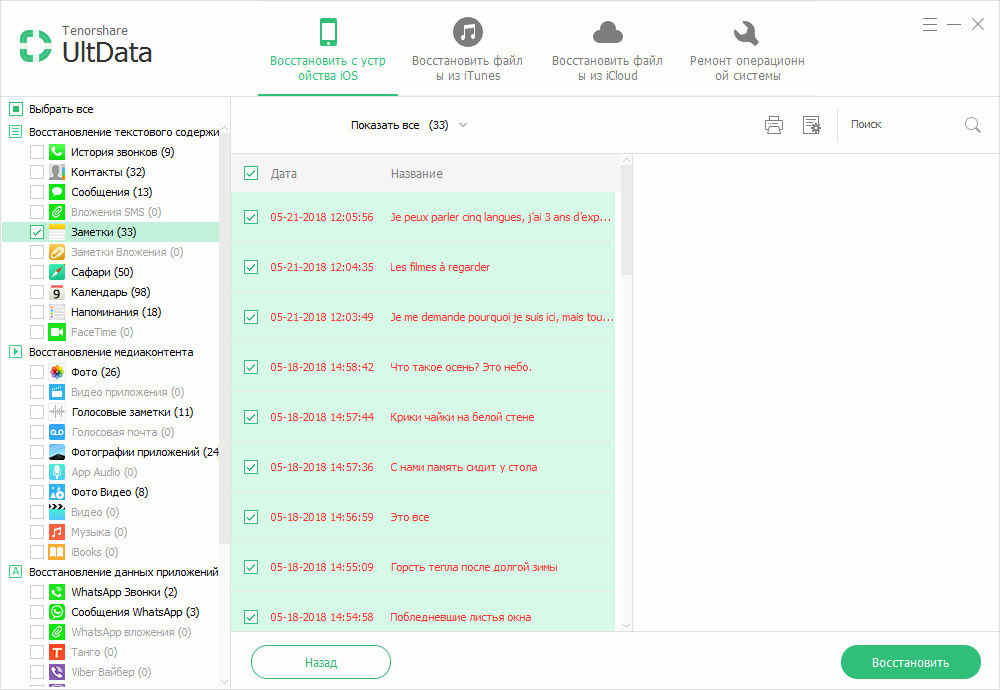Collapse Восстановление данных приложений section
The image size is (1000, 690).
(x=16, y=572)
